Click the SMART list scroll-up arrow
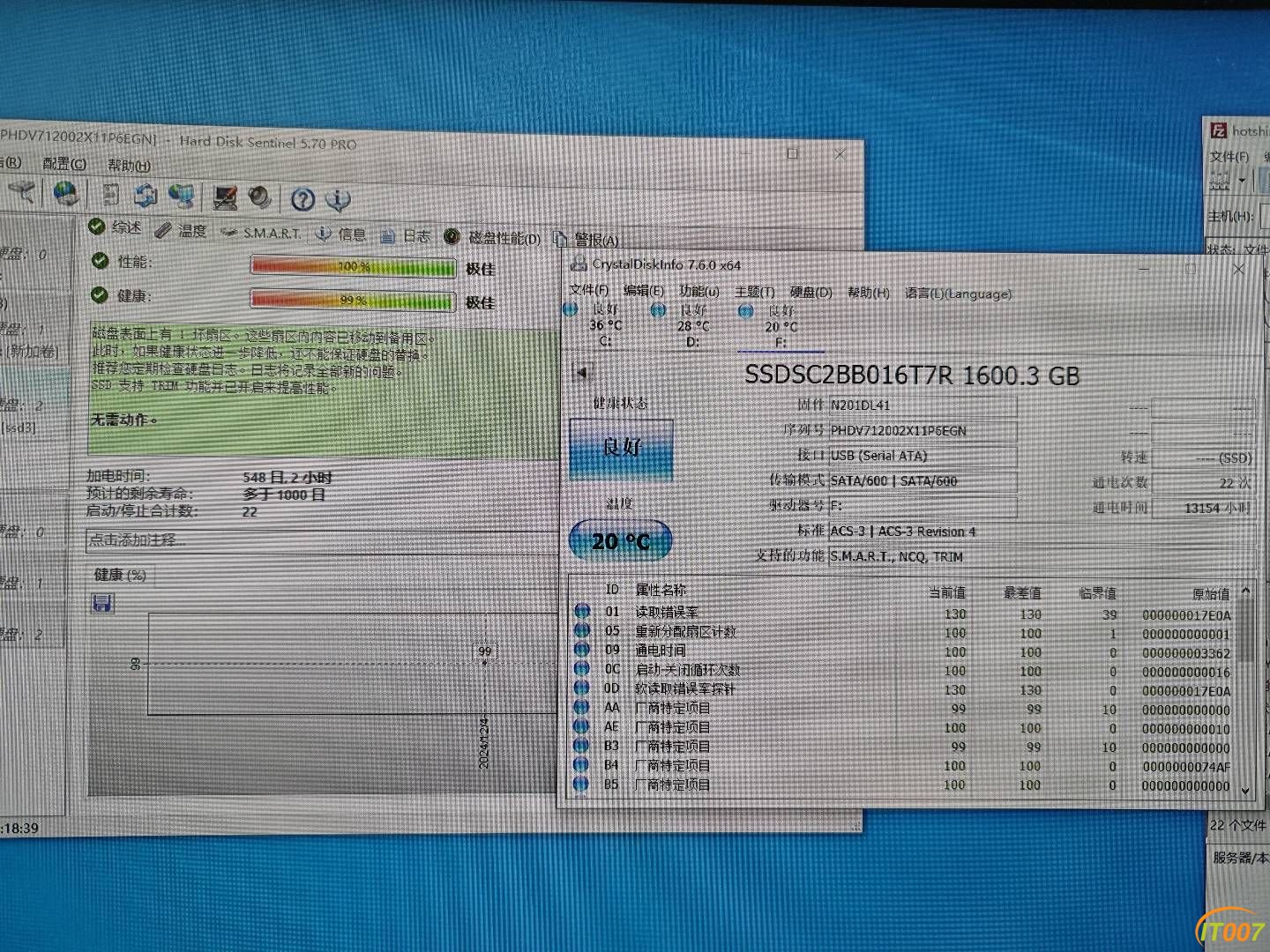This screenshot has height=952, width=1270. 1245,591
